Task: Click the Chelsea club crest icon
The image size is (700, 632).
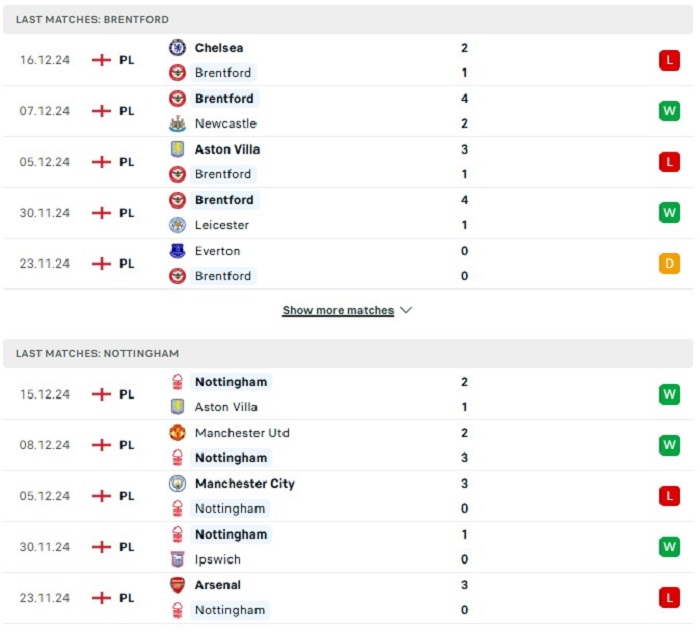Action: [177, 47]
